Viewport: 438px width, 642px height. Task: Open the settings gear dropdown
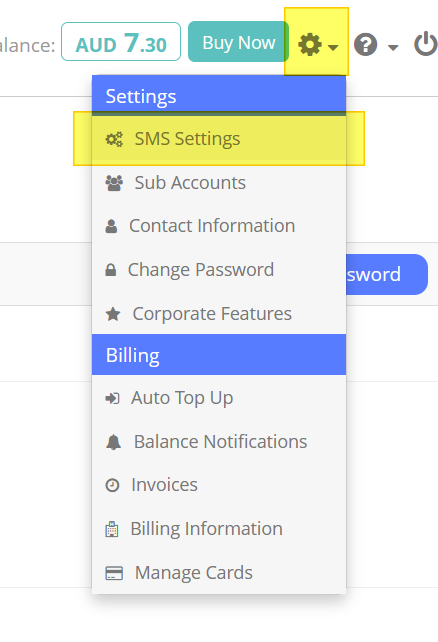(x=318, y=44)
